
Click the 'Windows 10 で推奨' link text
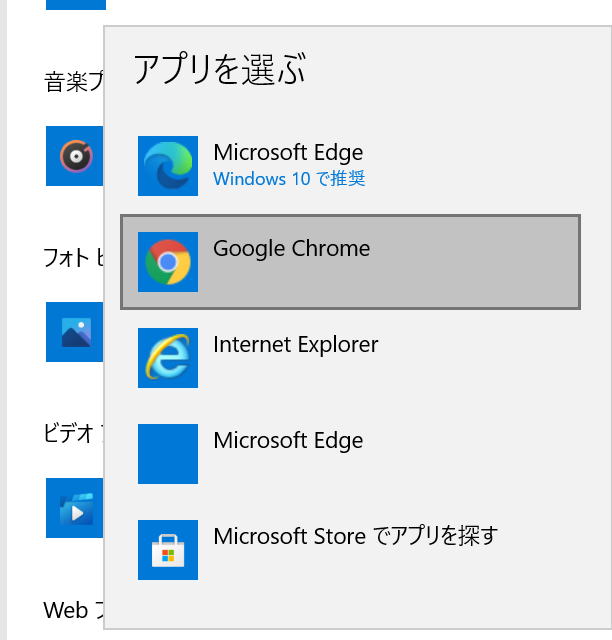289,179
